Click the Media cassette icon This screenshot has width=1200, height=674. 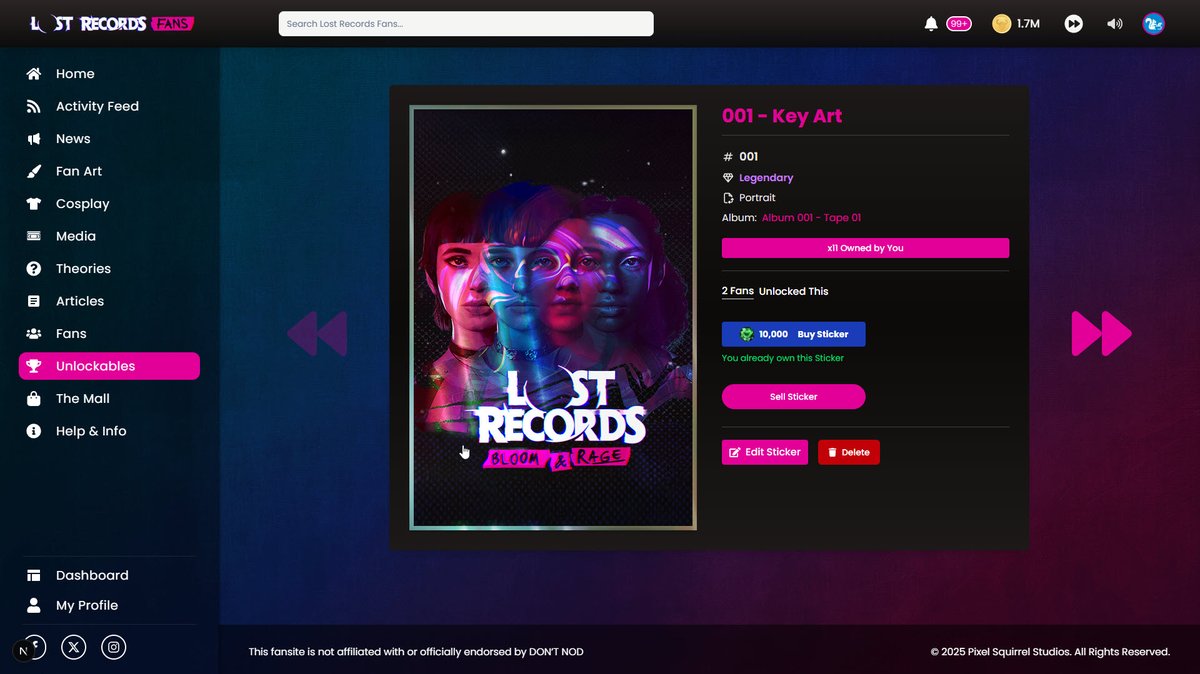[x=34, y=236]
